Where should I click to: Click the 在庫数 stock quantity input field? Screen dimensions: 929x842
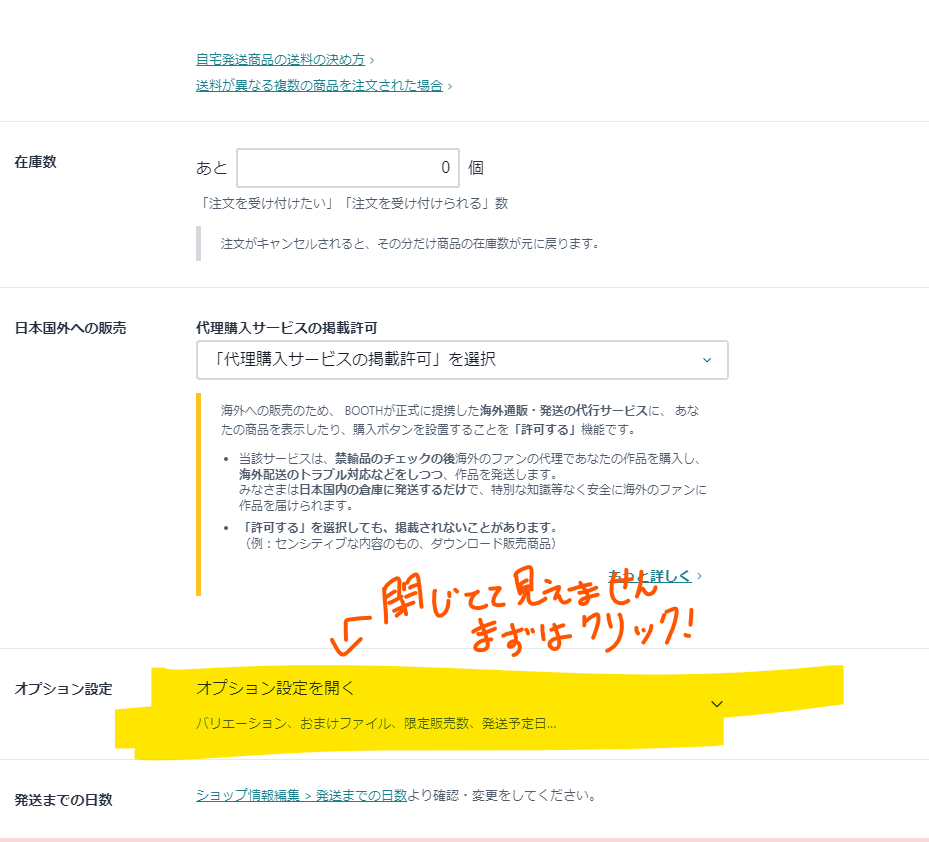348,168
